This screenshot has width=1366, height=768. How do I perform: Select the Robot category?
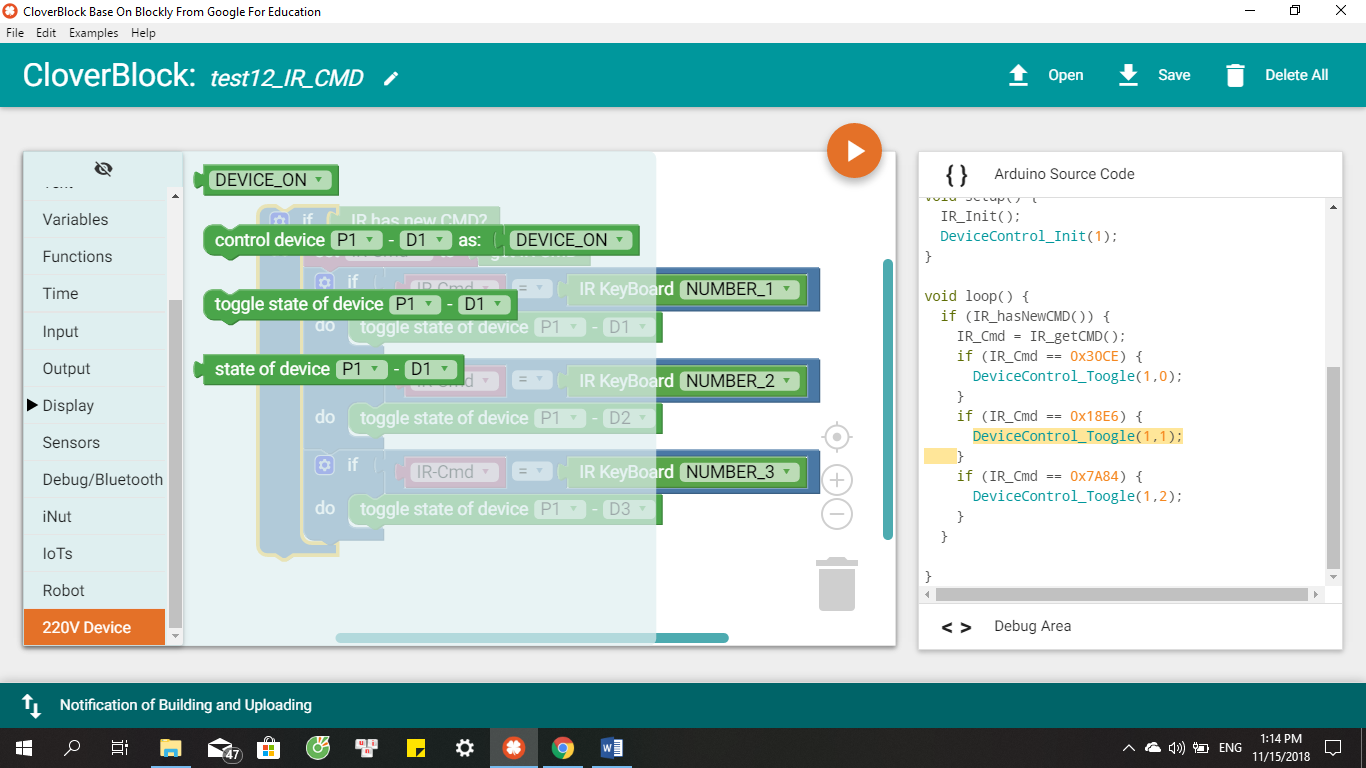94,591
